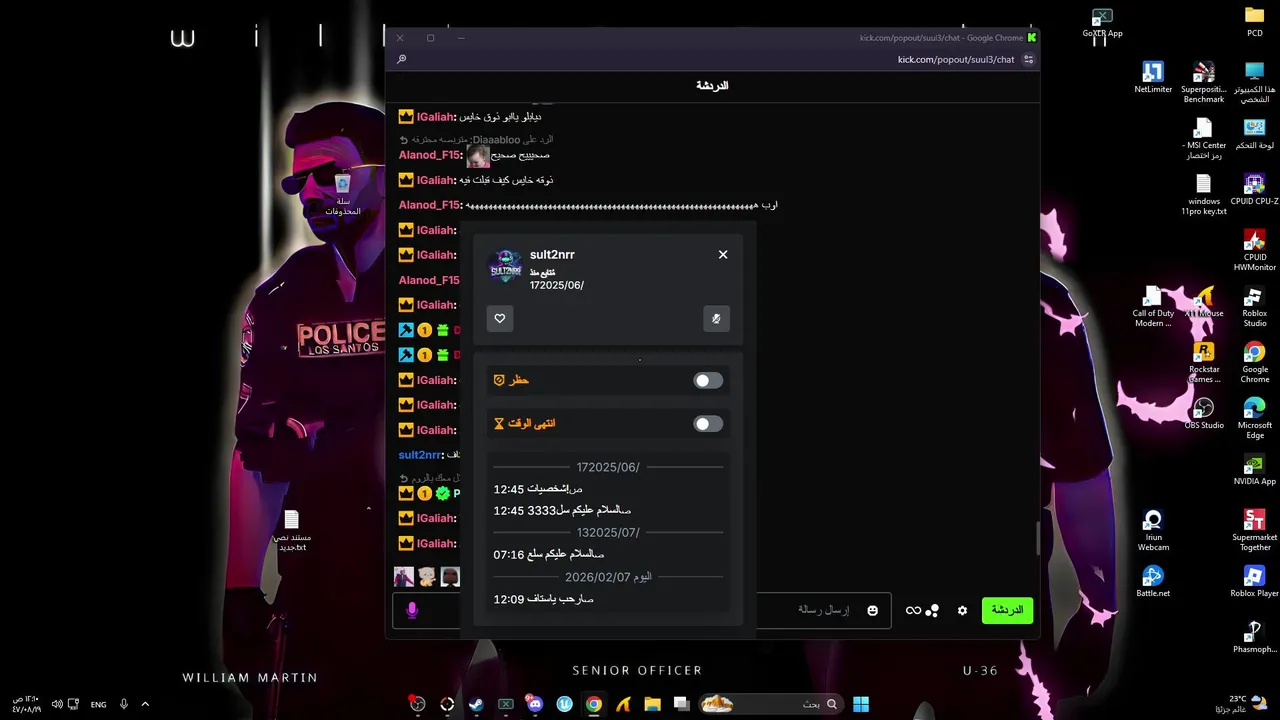Click the Chrome site settings icon in address bar
Viewport: 1280px width, 720px height.
click(1028, 59)
